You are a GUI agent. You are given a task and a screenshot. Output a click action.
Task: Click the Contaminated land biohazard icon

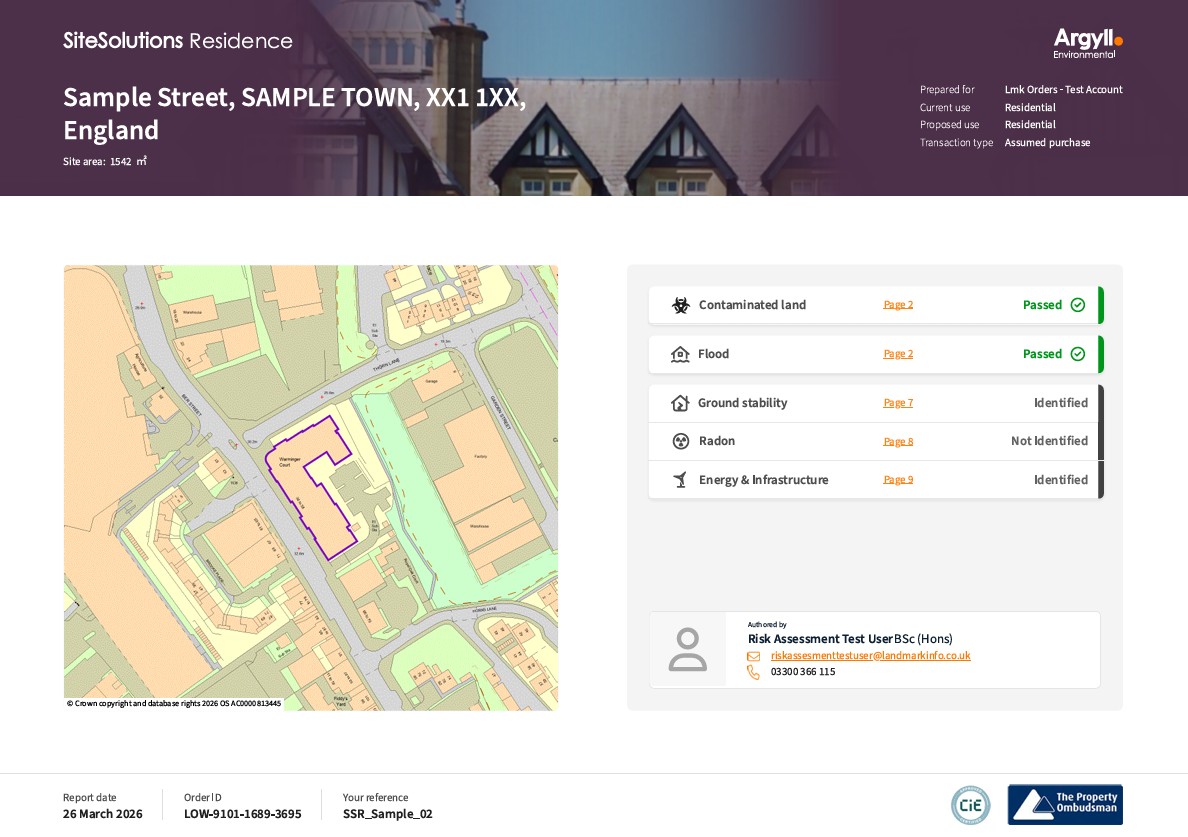[x=681, y=305]
